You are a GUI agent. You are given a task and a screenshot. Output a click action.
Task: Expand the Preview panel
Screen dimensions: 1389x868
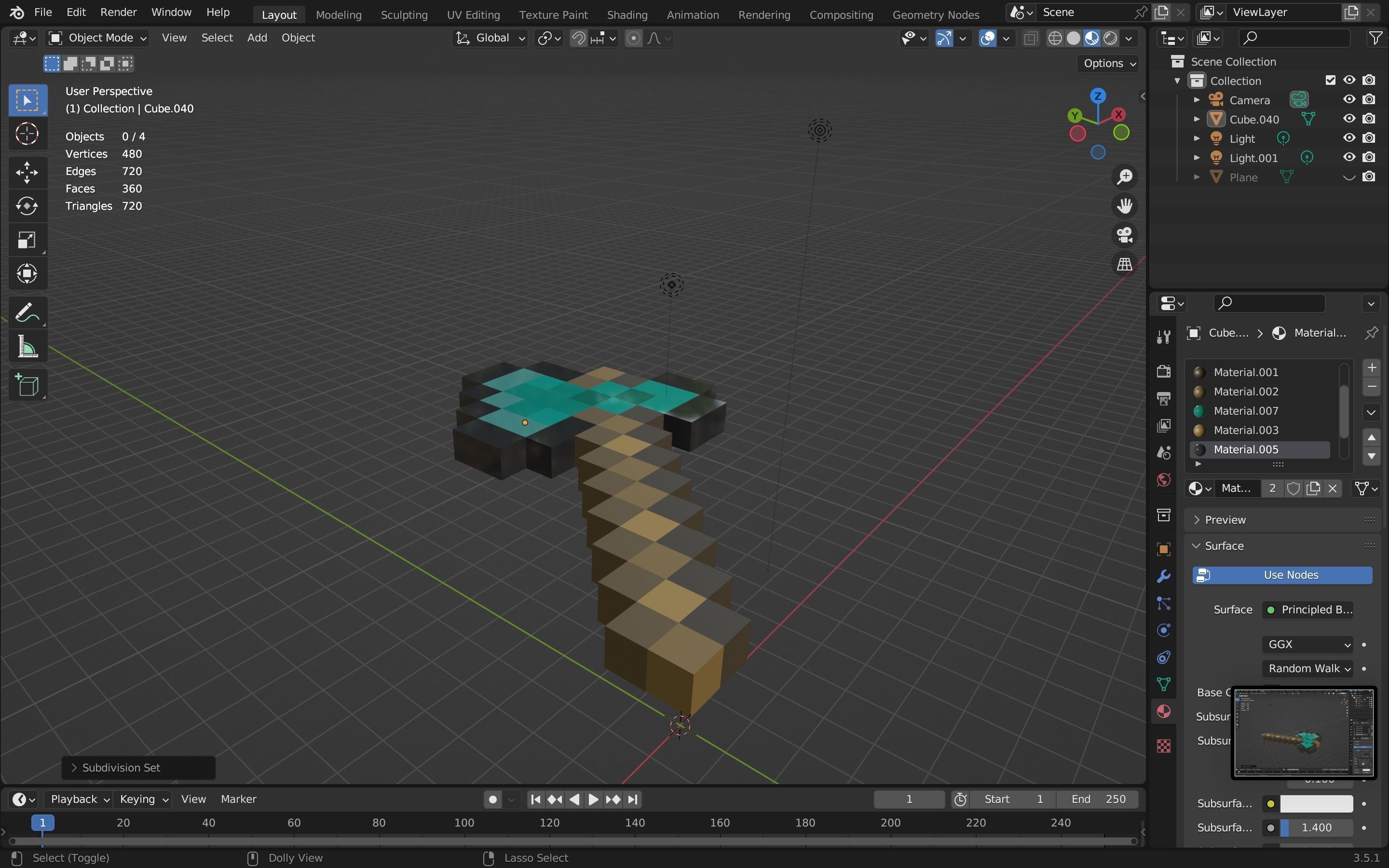1282,519
